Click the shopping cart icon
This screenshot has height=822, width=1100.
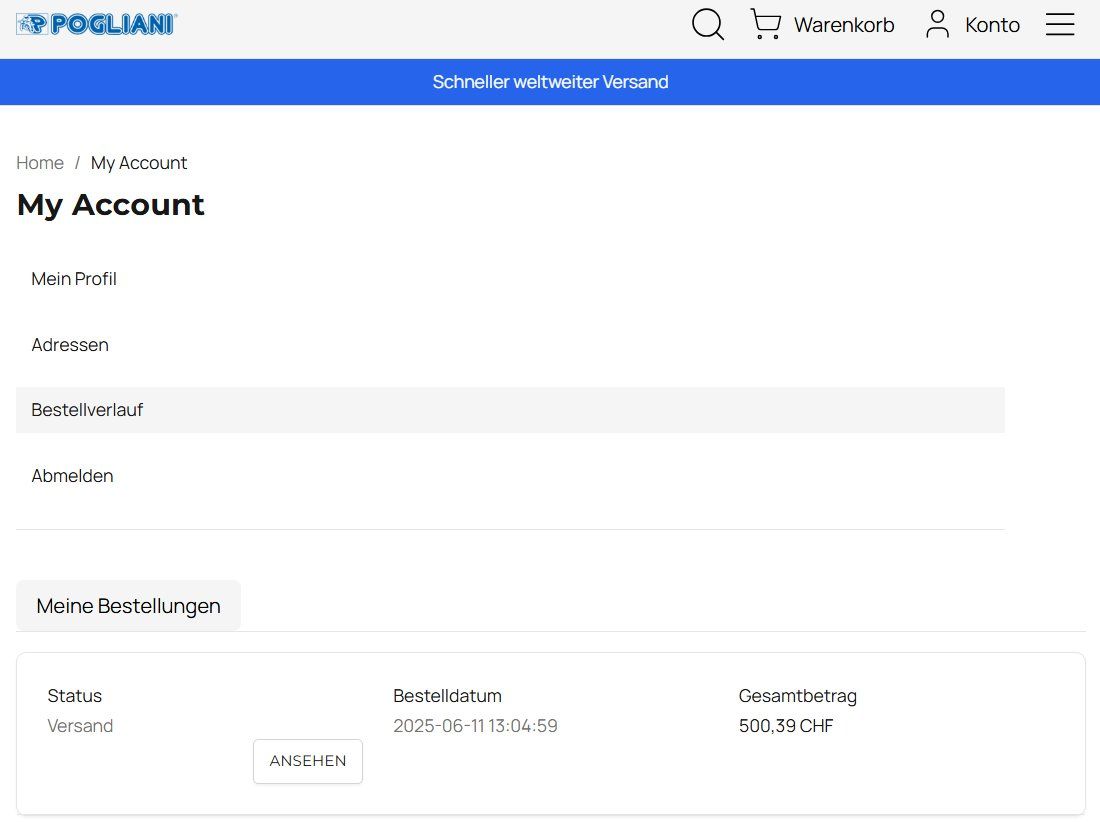click(x=765, y=25)
